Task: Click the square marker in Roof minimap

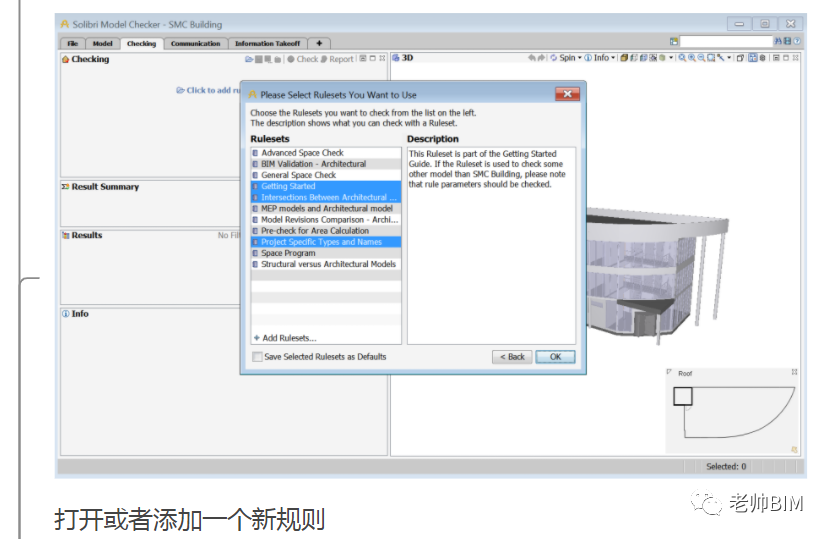Action: pos(682,397)
